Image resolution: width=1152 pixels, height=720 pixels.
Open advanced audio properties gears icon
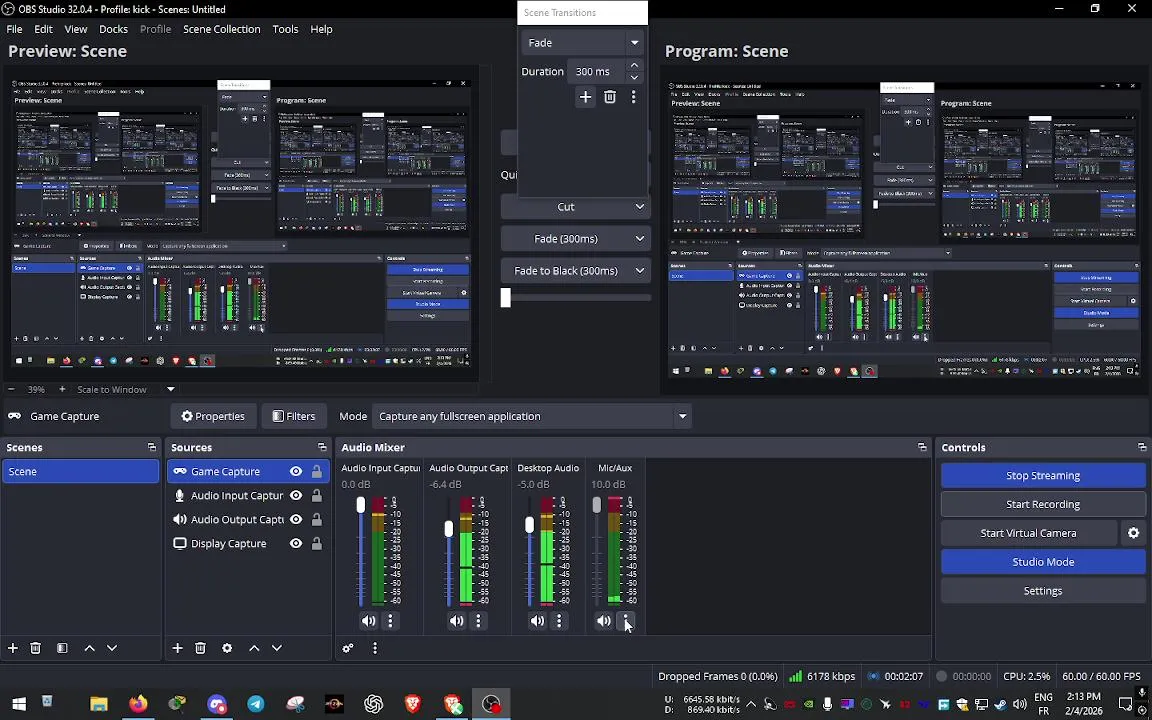pos(348,648)
